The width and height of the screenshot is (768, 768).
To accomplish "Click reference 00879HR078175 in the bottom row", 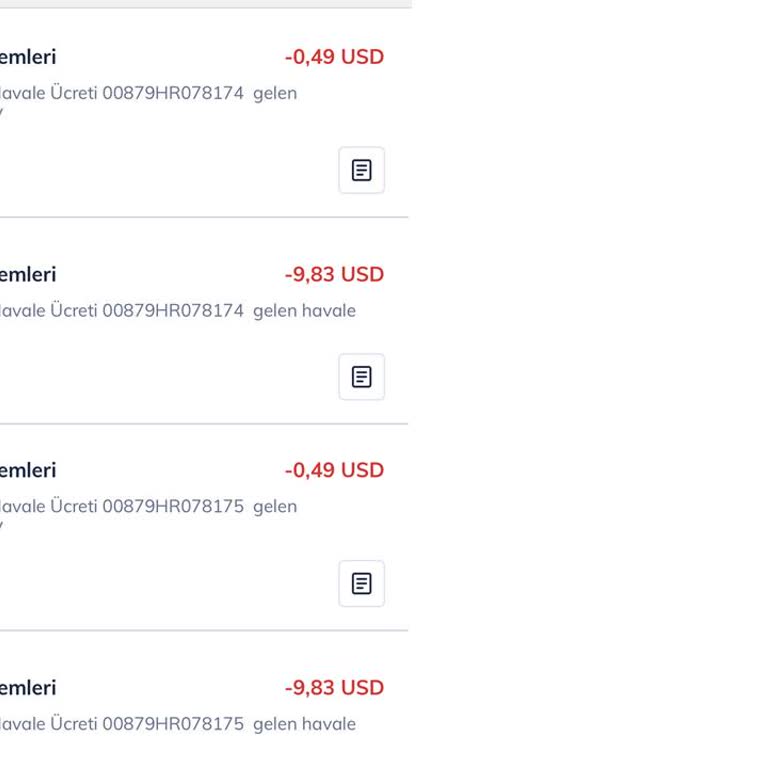I will point(172,724).
